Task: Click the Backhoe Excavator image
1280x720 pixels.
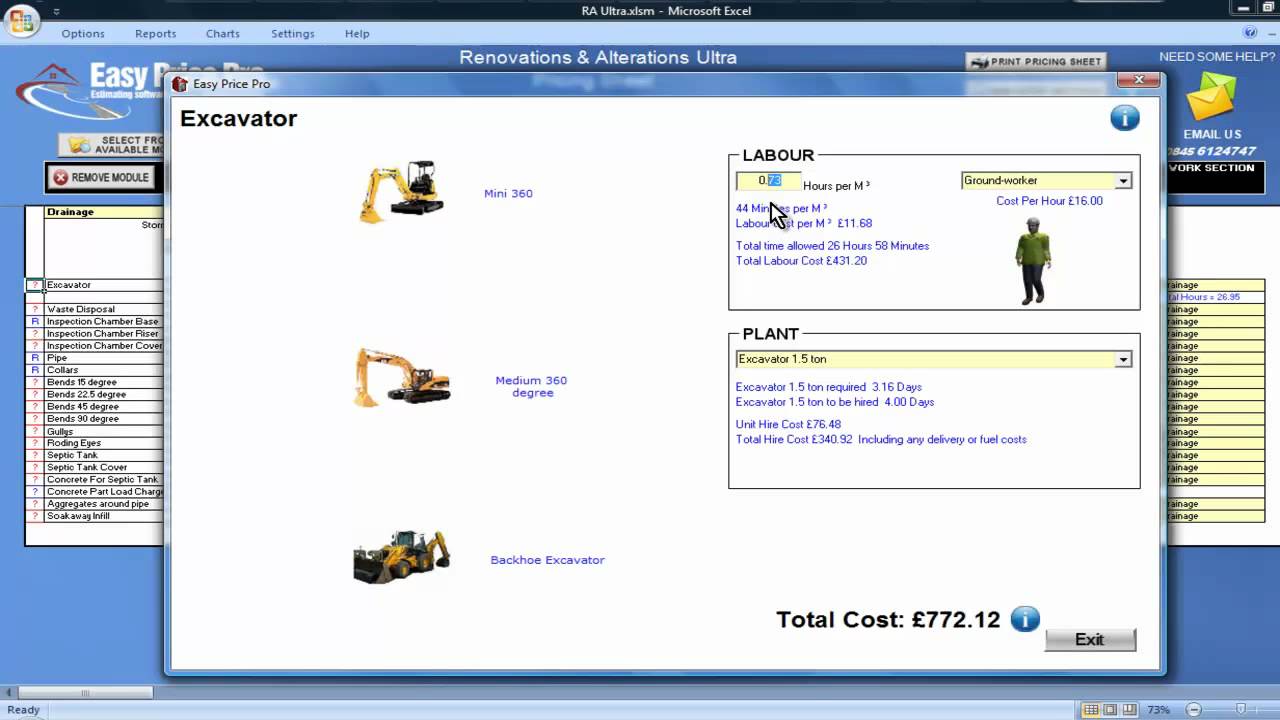Action: pos(402,558)
